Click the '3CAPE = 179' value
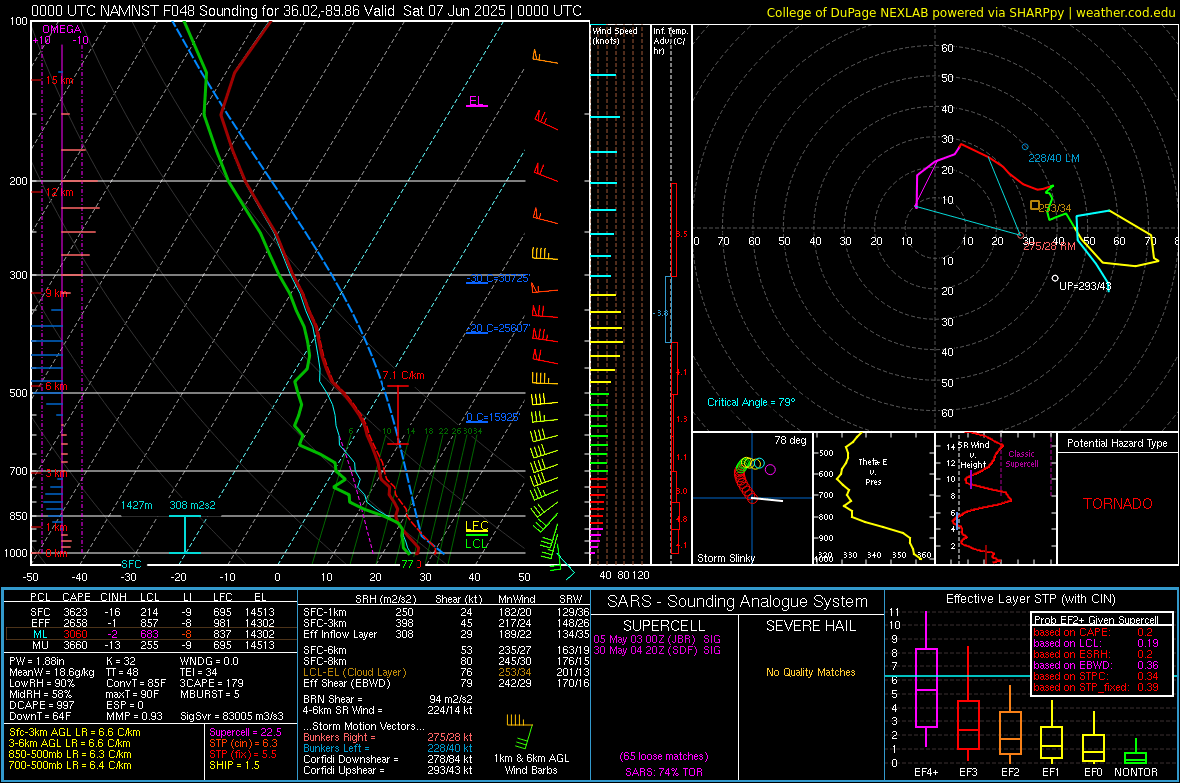The image size is (1180, 783). coord(211,683)
